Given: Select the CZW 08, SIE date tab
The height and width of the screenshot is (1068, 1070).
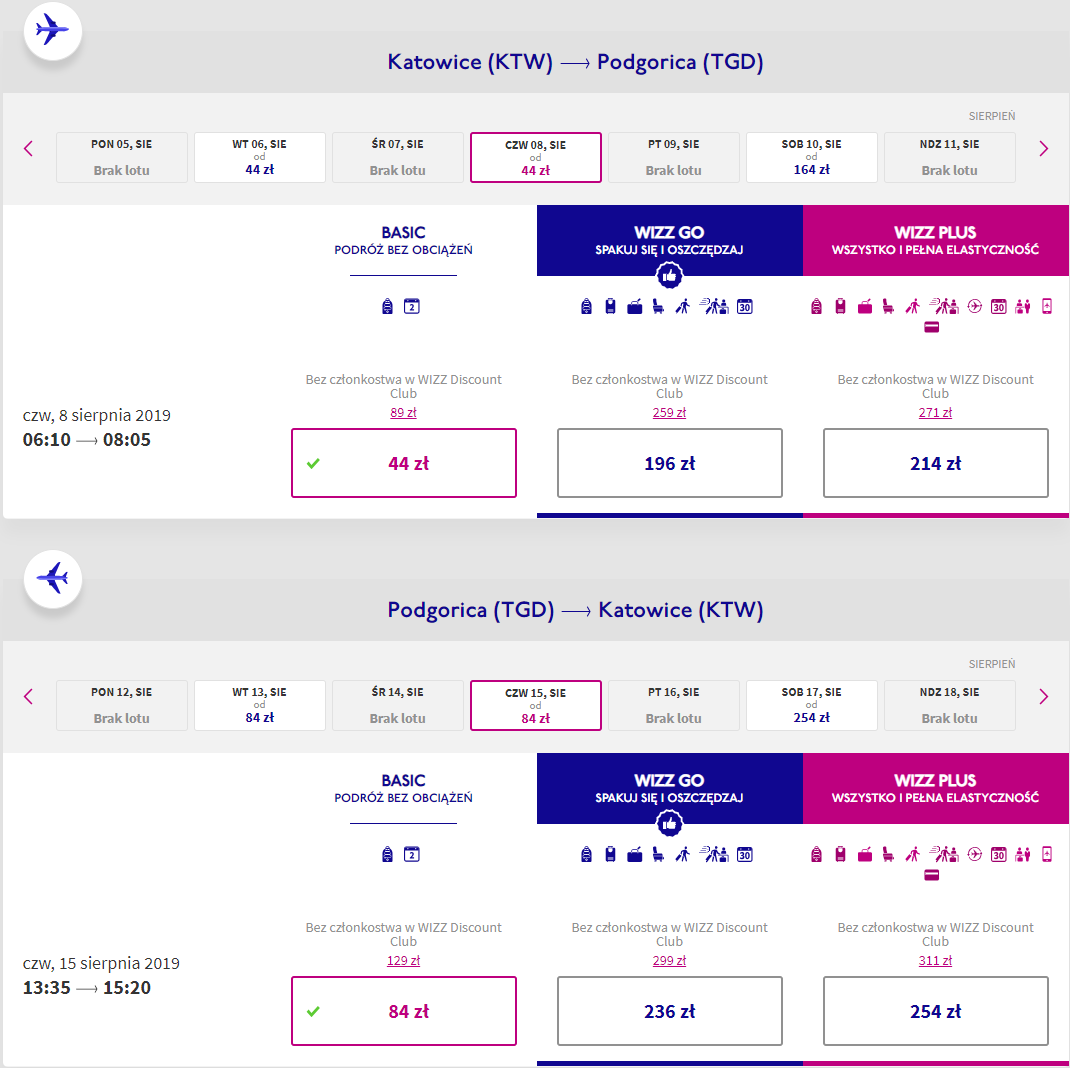Looking at the screenshot, I should pos(536,158).
